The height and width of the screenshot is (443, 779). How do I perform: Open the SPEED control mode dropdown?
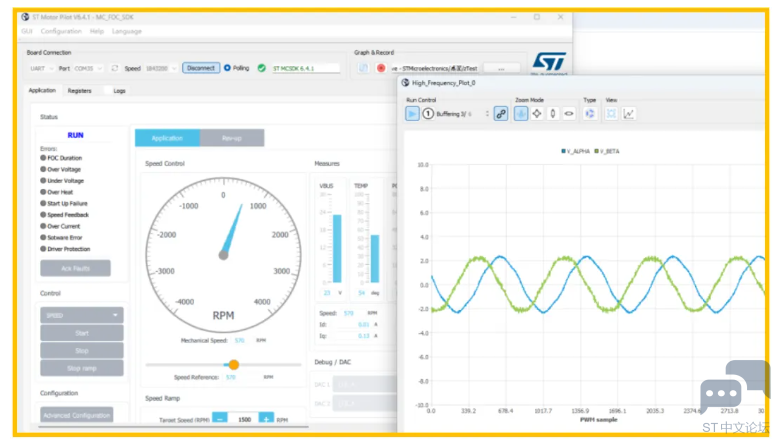click(x=82, y=315)
